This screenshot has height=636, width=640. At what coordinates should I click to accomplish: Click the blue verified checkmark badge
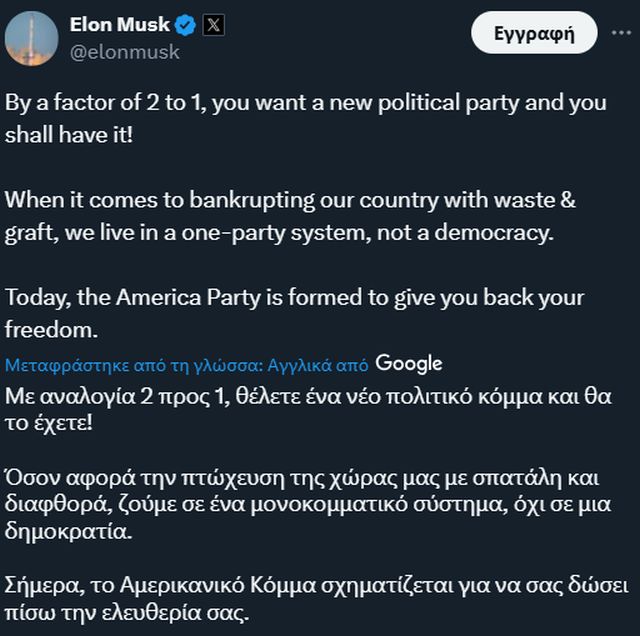186,26
